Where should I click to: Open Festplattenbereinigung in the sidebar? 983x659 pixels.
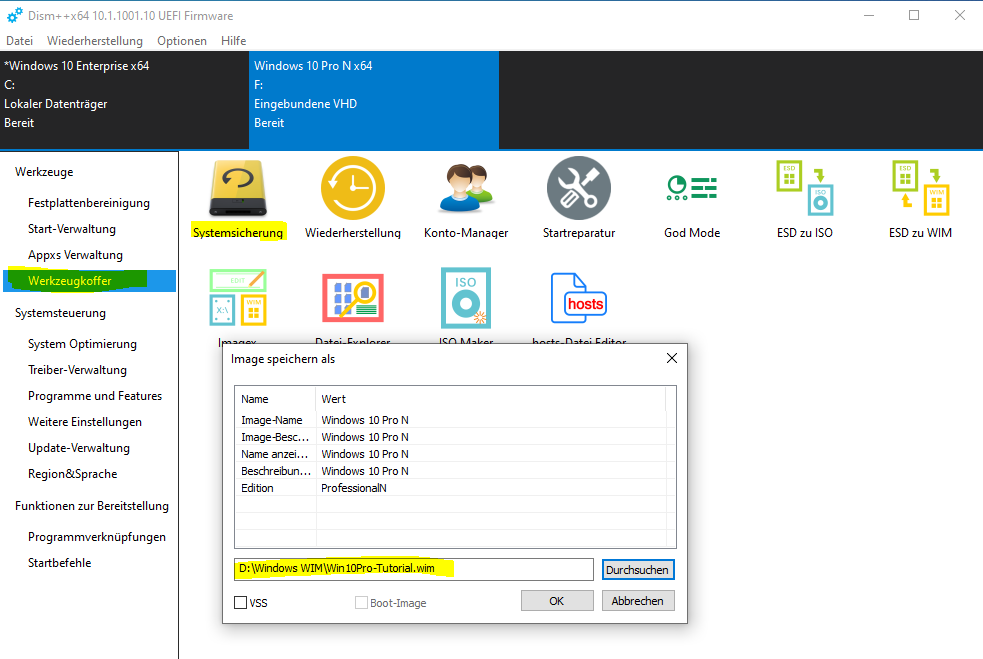coord(89,203)
